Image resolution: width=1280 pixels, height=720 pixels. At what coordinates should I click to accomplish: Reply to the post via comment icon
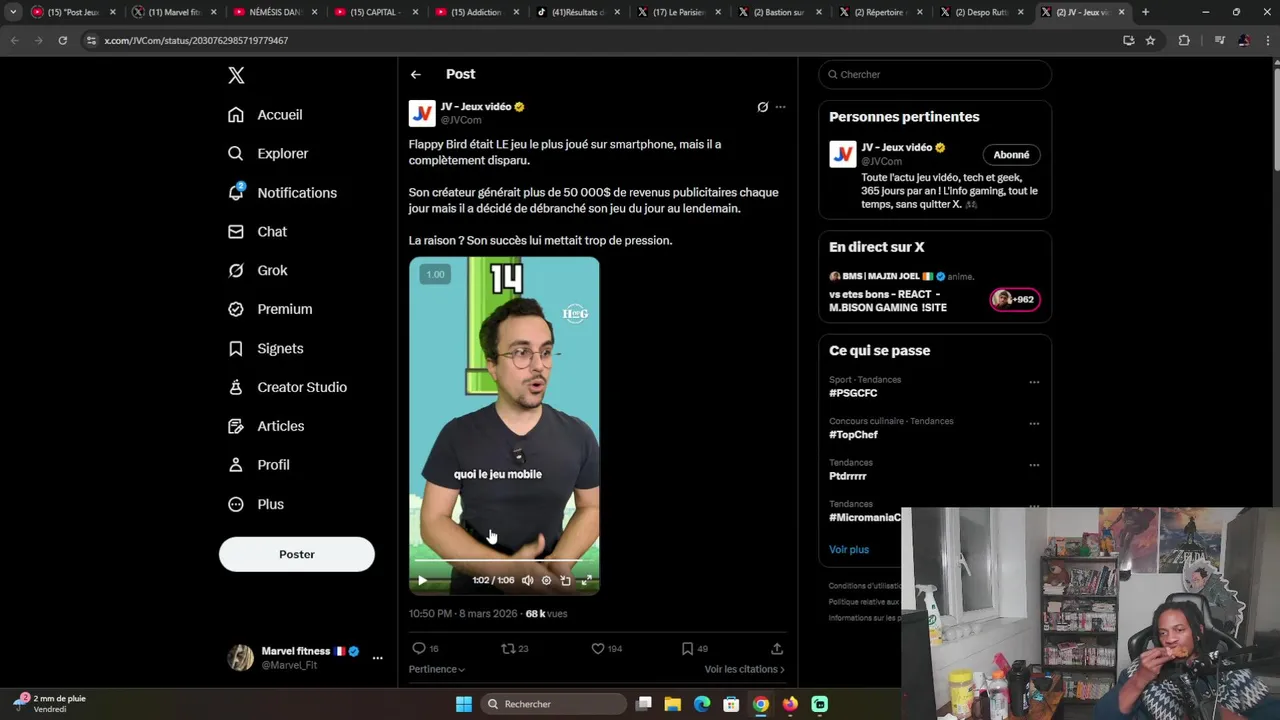click(x=419, y=648)
